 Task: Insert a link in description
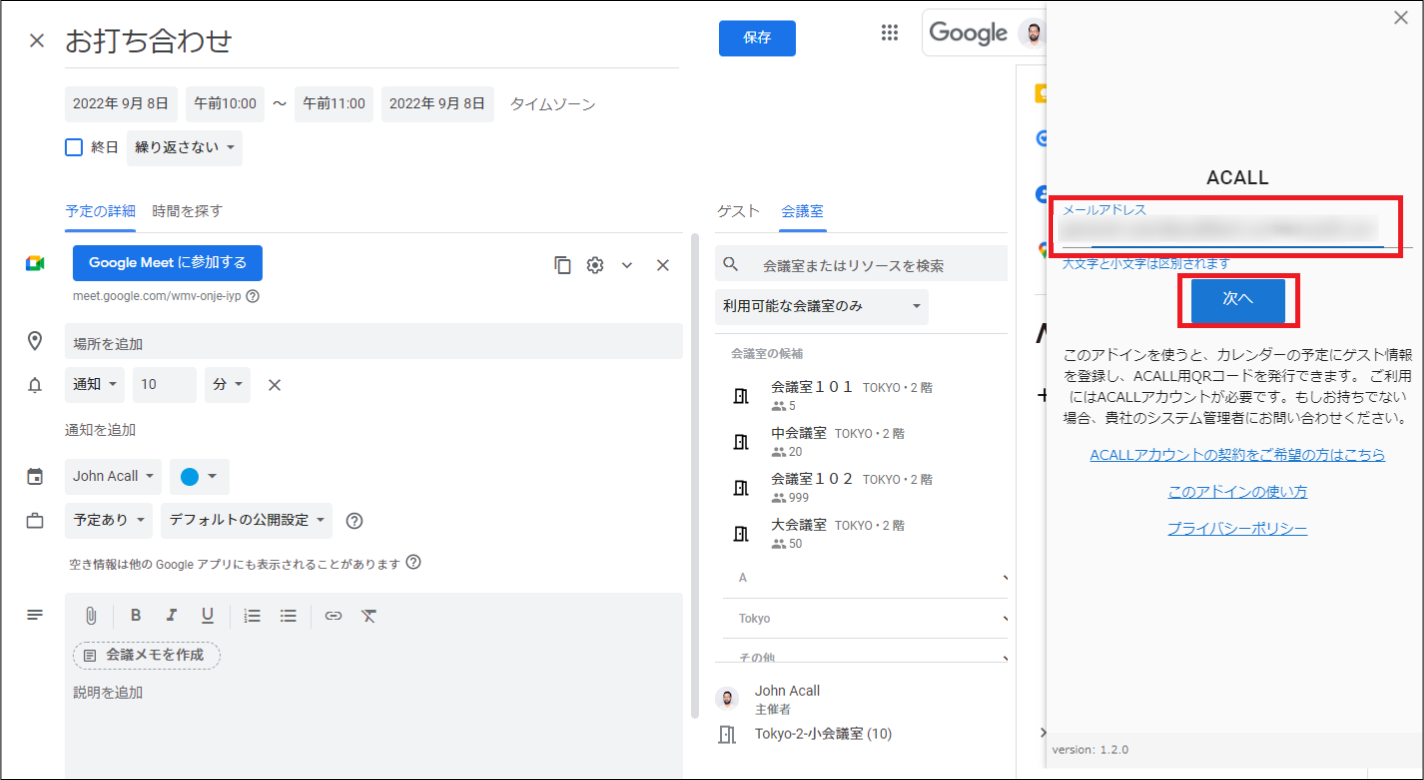[333, 616]
